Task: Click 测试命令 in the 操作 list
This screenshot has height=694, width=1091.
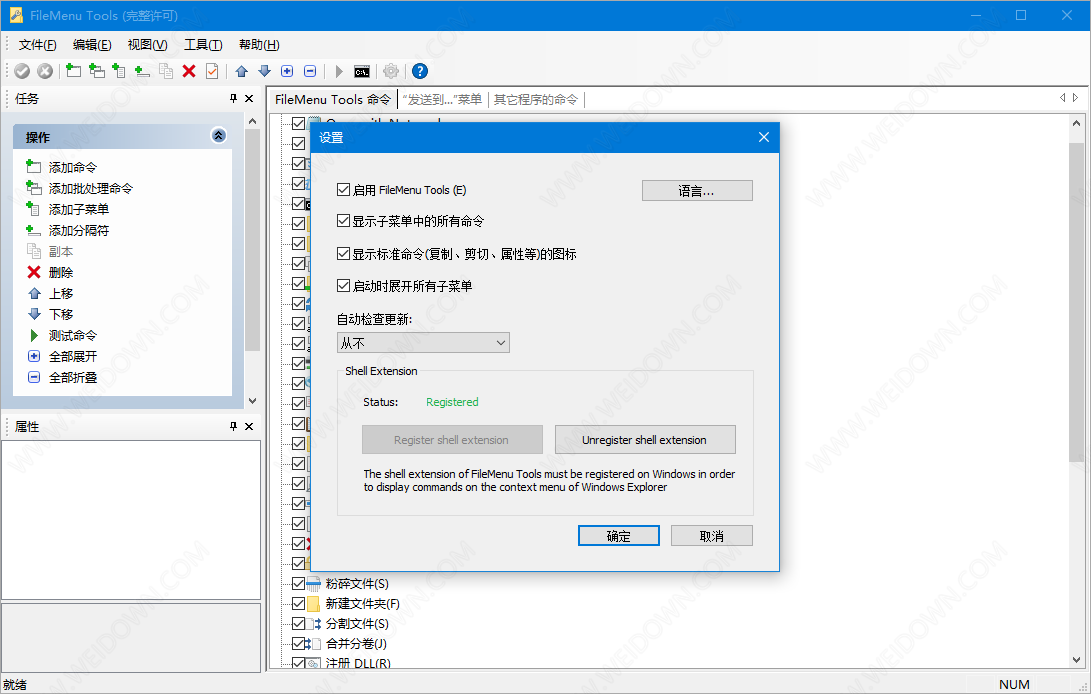Action: click(x=72, y=336)
